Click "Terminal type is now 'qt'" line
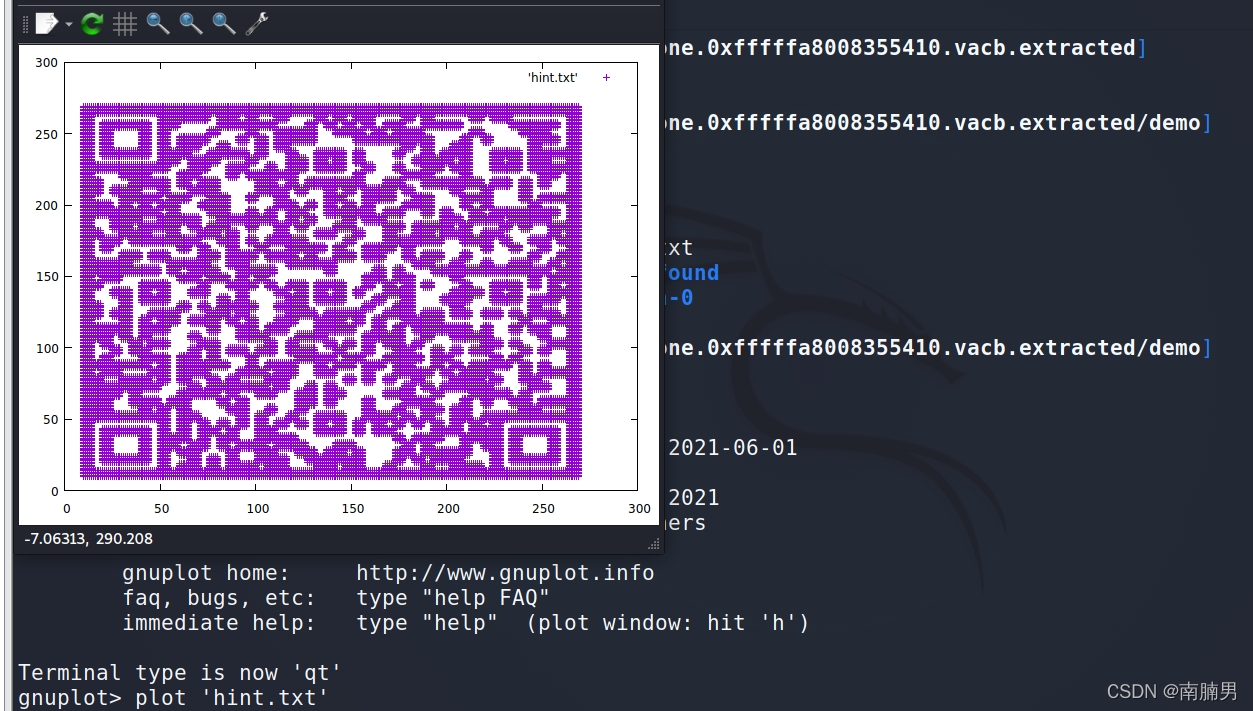1253x711 pixels. tap(181, 673)
